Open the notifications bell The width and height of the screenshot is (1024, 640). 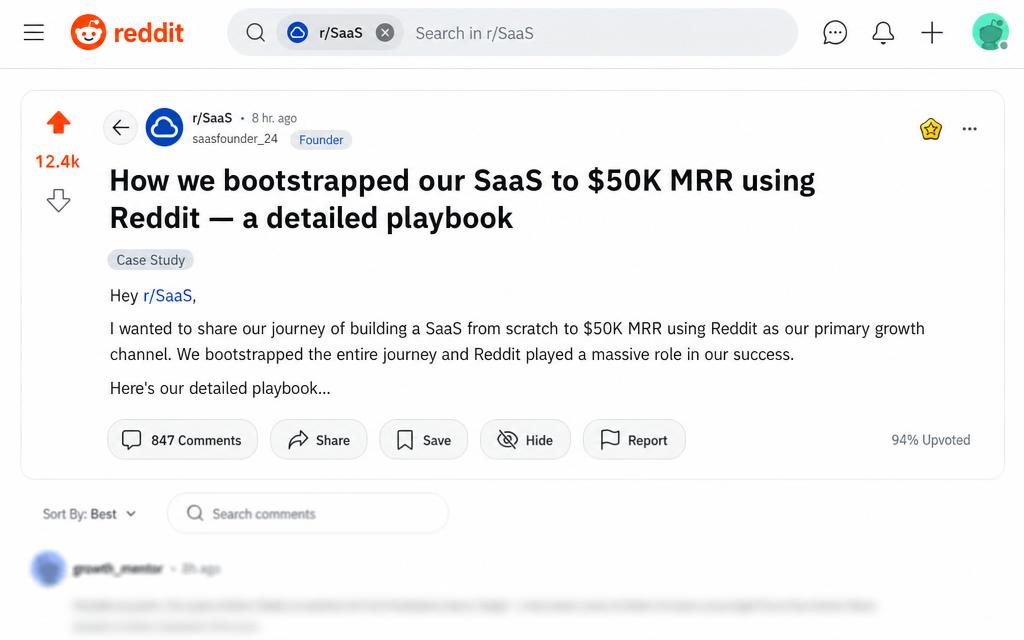[883, 33]
